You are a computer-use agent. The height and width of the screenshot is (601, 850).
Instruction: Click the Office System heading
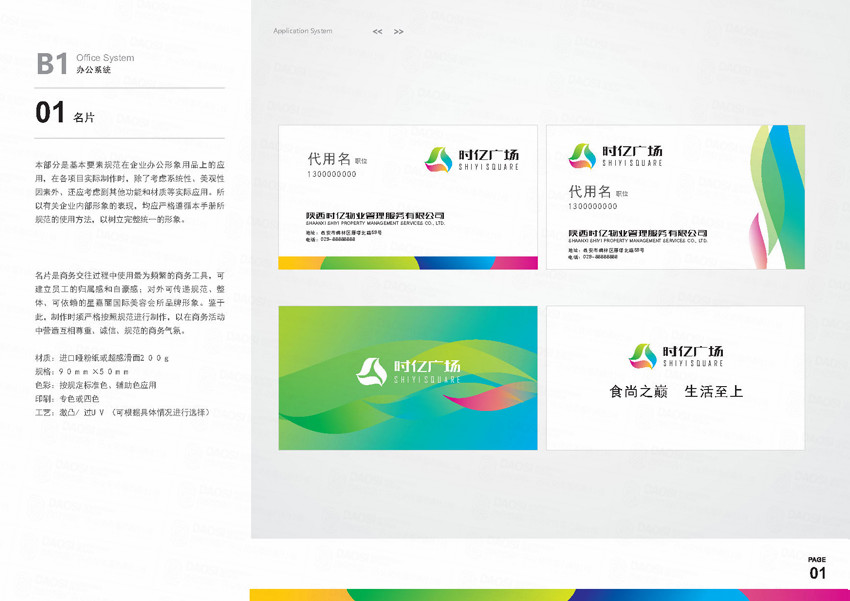click(x=104, y=58)
